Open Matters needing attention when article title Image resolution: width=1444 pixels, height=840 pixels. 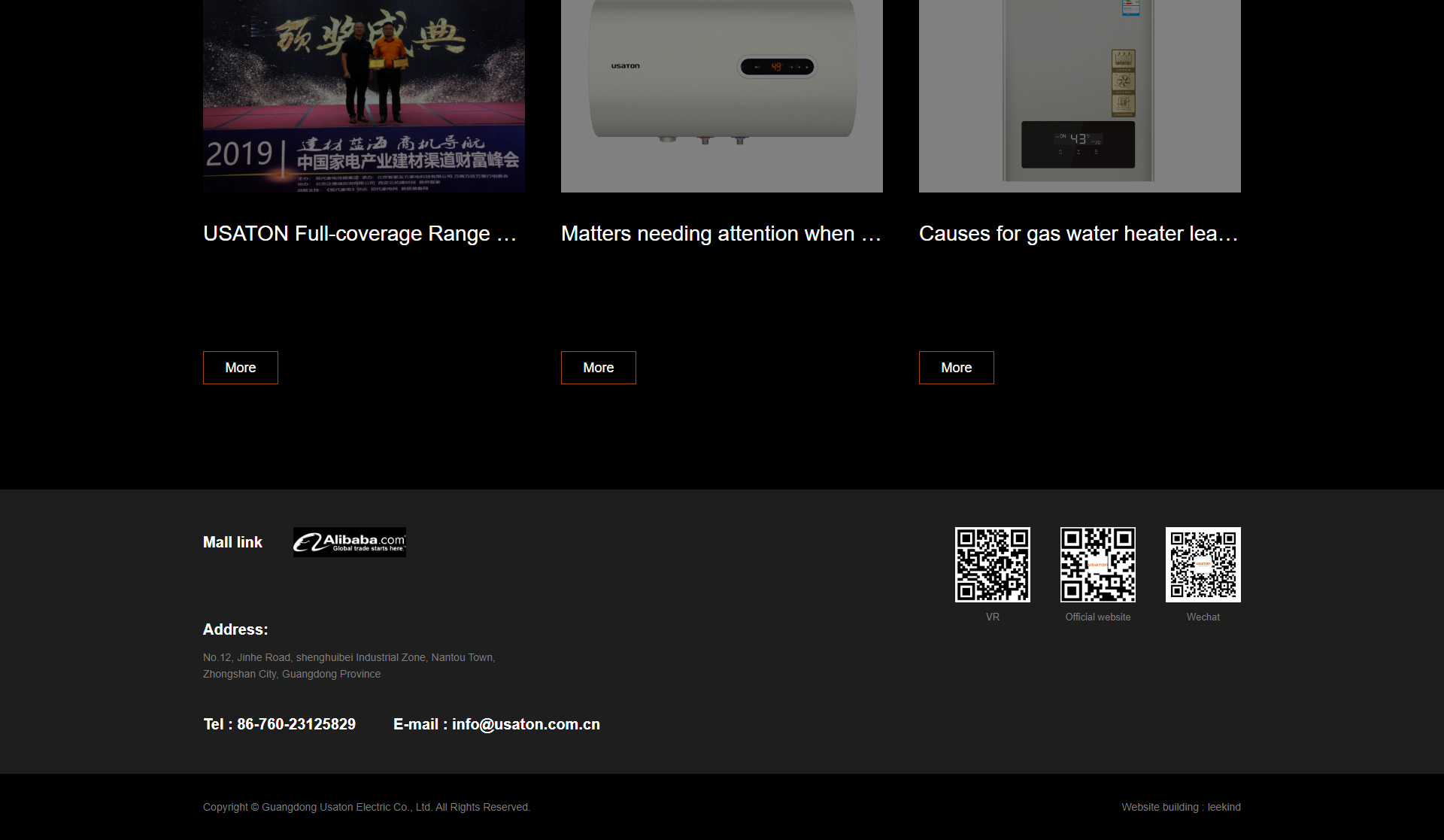point(720,234)
